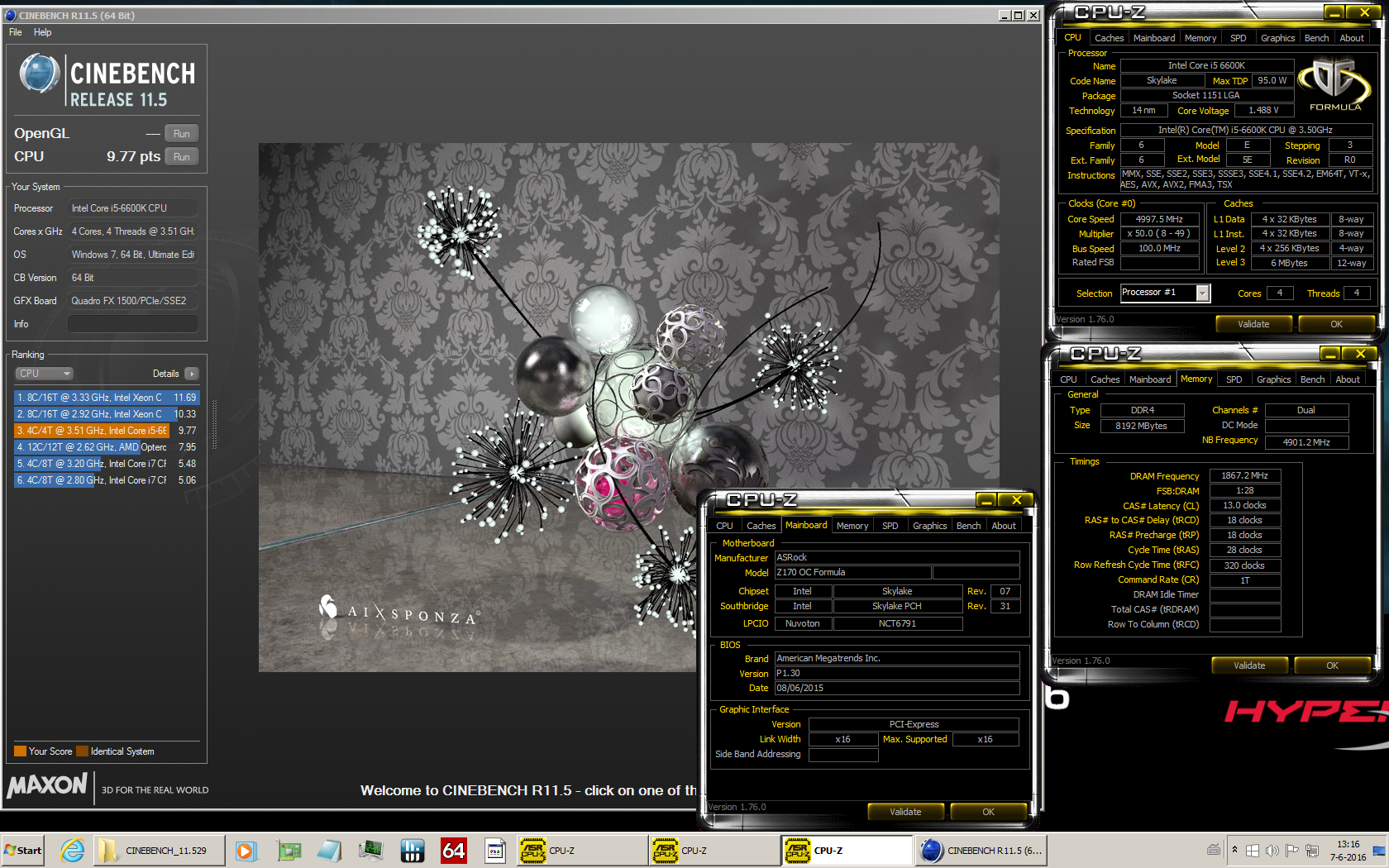
Task: Select highlighted ranking entry 4C/4T @ 3.51 GHz
Action: (107, 431)
